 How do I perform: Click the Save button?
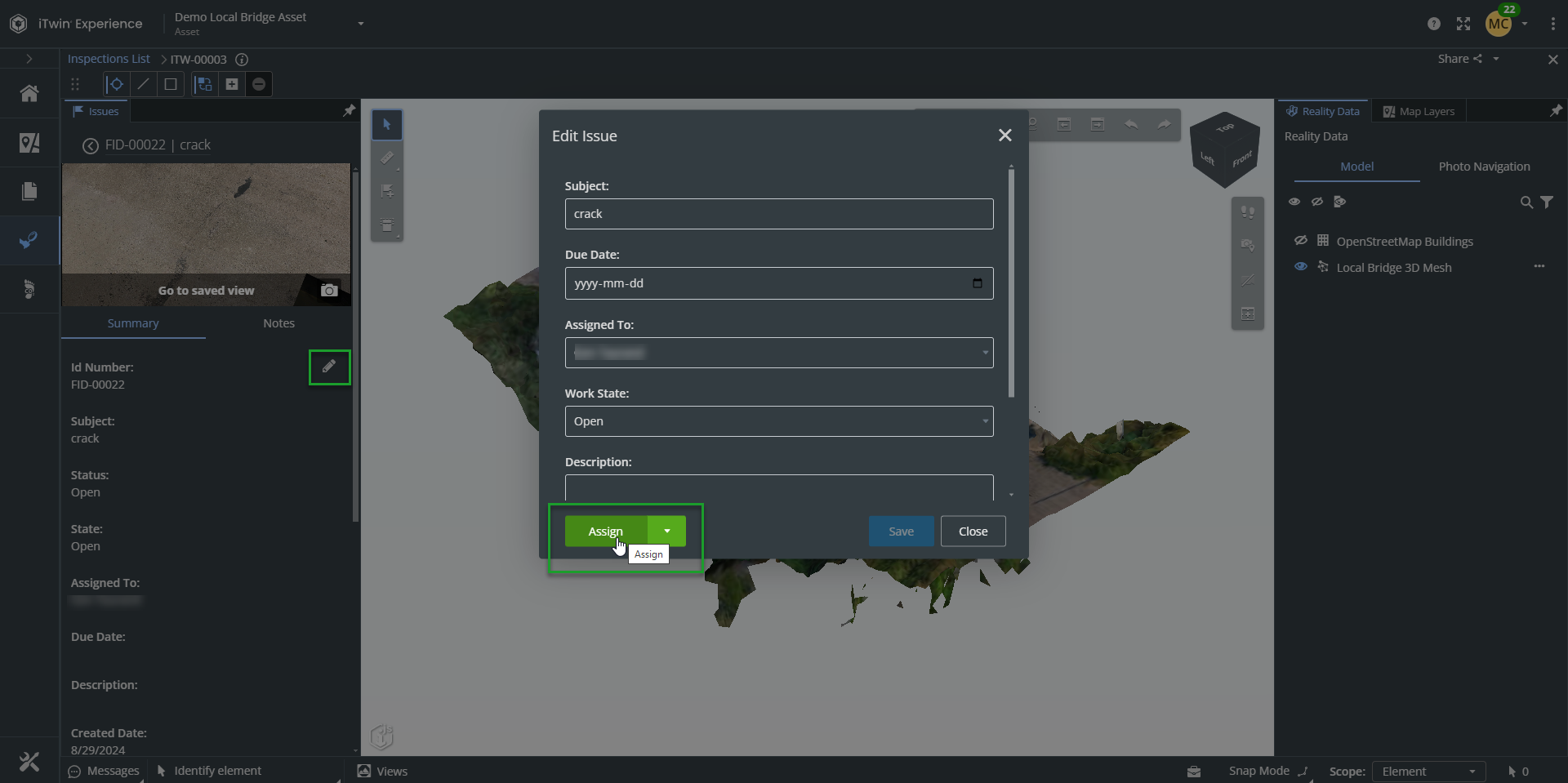(x=901, y=532)
